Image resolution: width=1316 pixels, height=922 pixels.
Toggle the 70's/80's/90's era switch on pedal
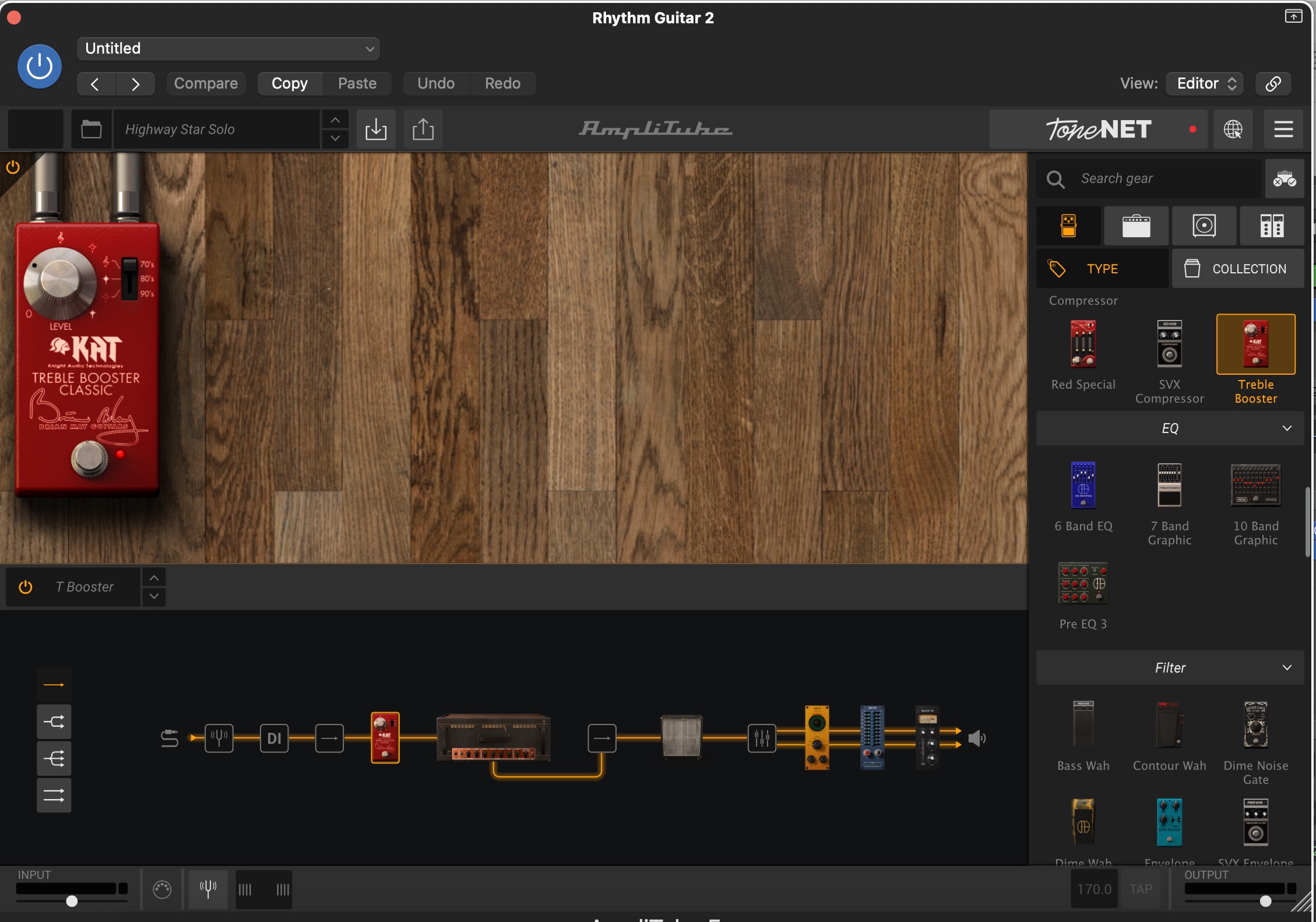(x=129, y=278)
